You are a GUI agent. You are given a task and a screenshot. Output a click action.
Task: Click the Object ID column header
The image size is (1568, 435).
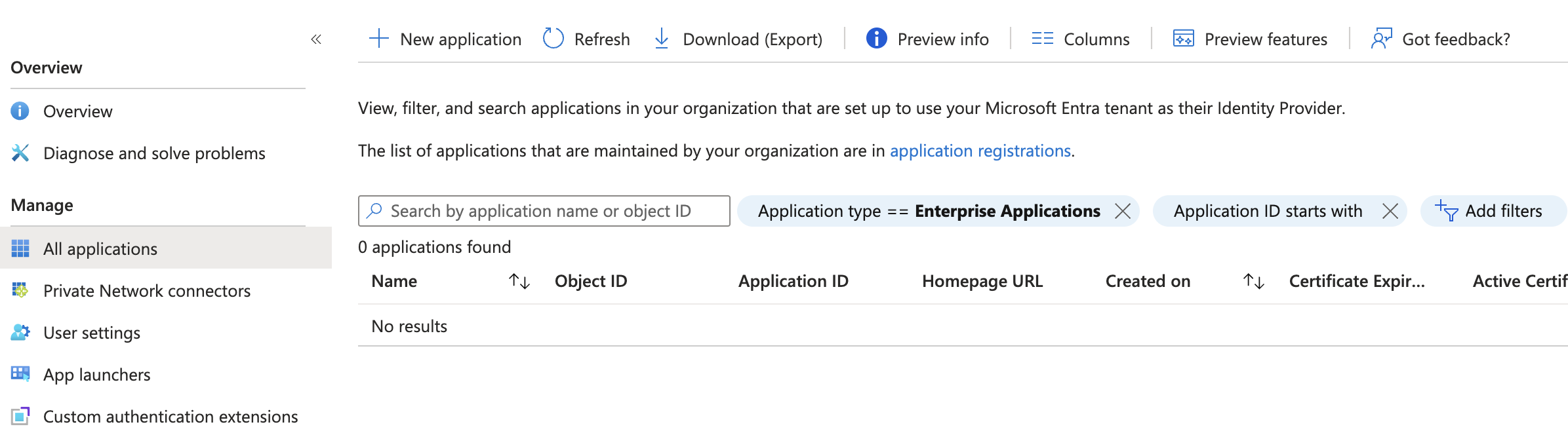(591, 282)
